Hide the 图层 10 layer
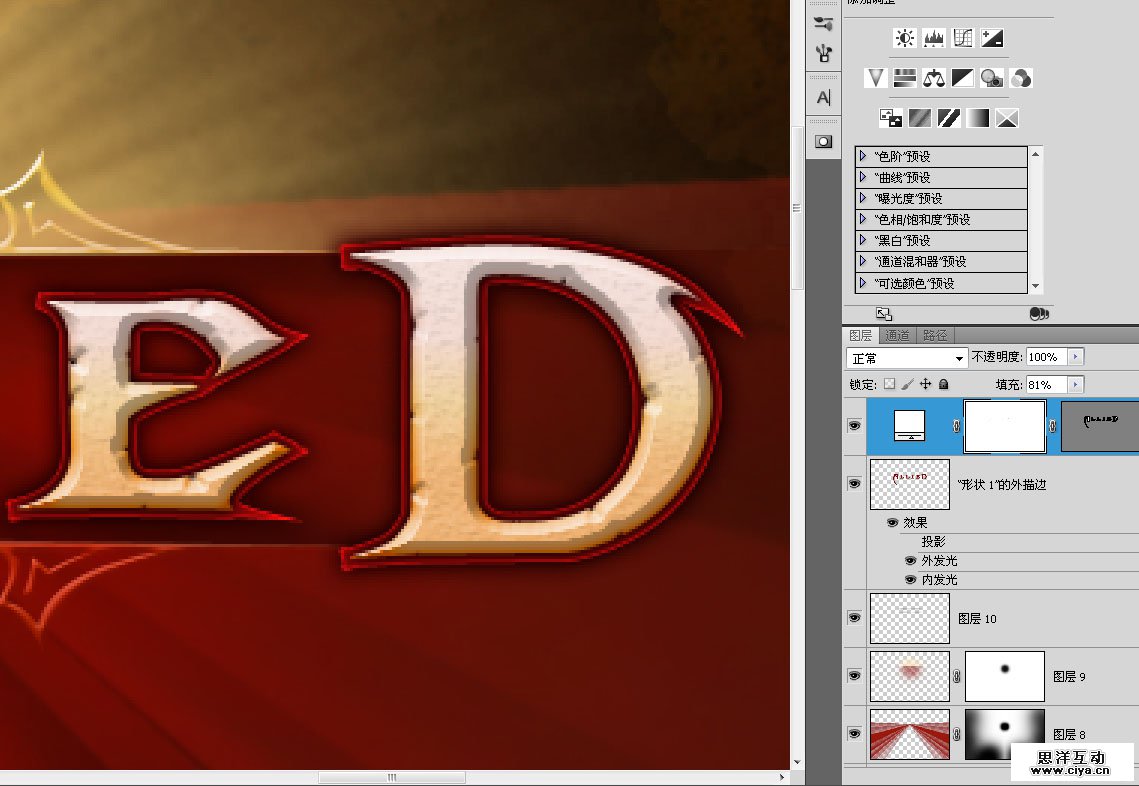The height and width of the screenshot is (786, 1139). 854,618
